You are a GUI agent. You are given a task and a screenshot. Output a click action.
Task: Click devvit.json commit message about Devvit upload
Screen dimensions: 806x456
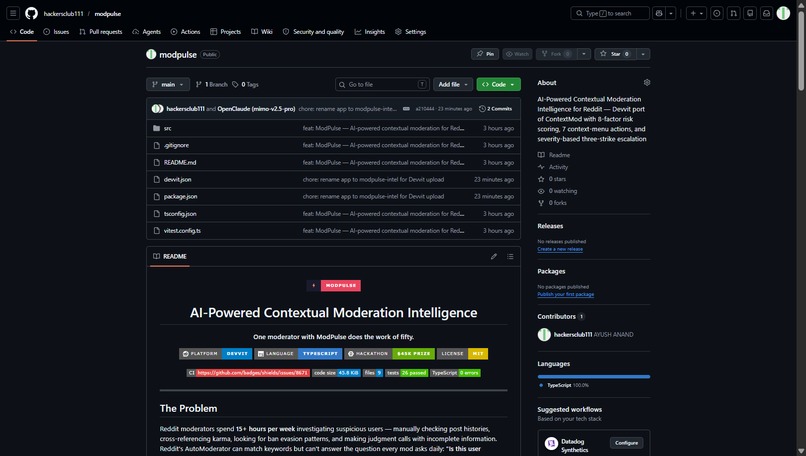coord(373,179)
